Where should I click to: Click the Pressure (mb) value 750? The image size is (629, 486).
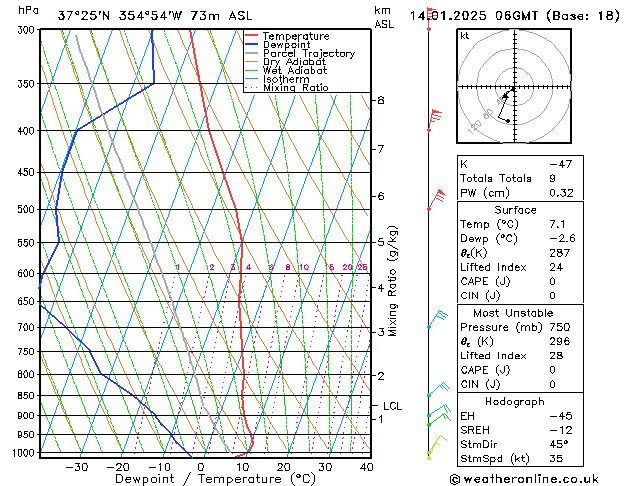click(560, 327)
